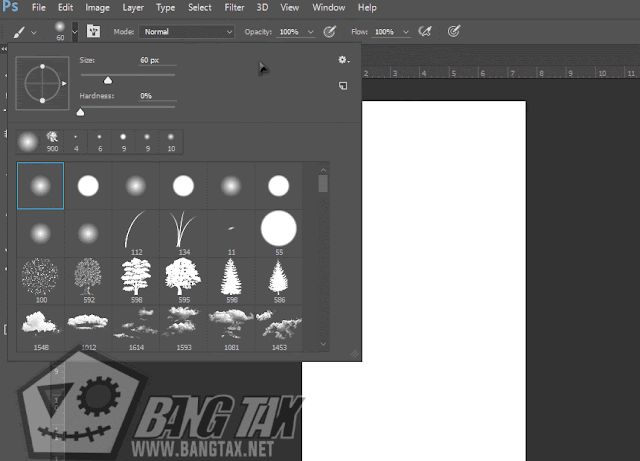The height and width of the screenshot is (461, 640).
Task: Open the Type menu
Action: tap(165, 8)
